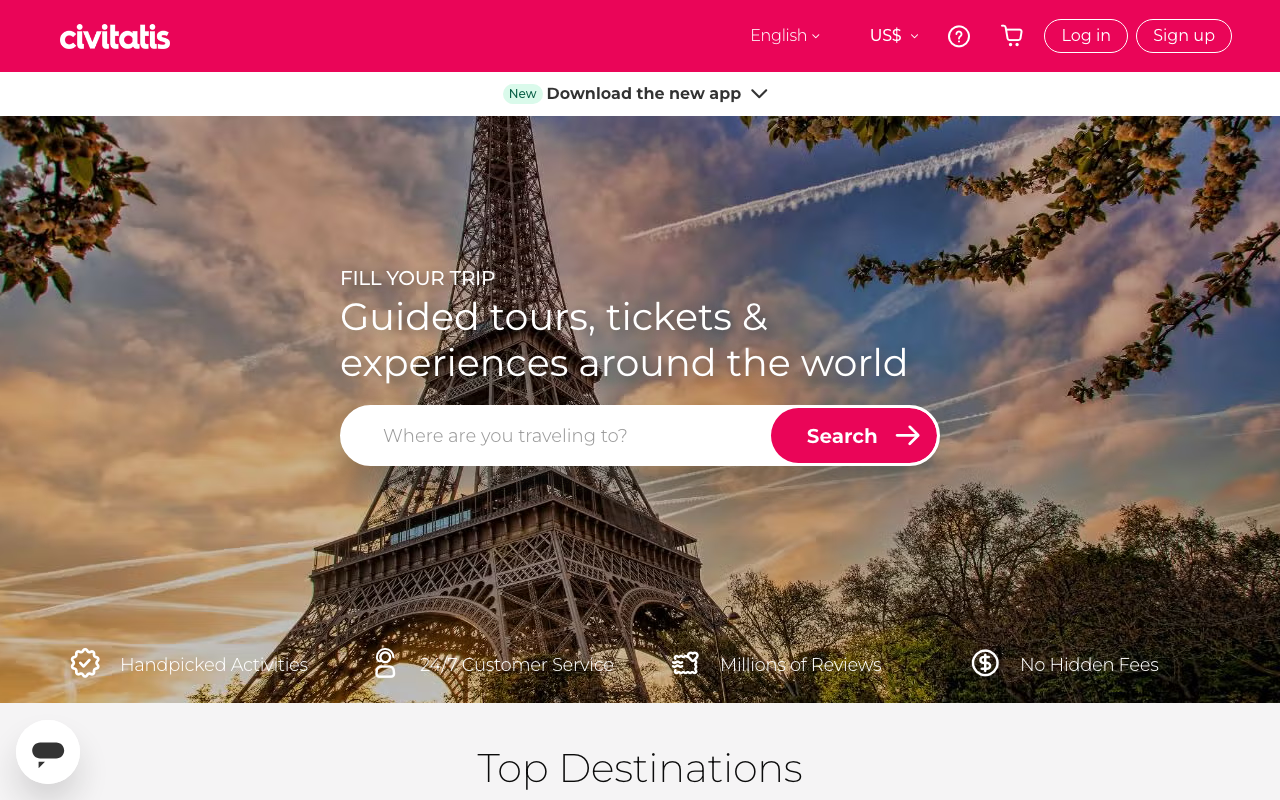1280x800 pixels.
Task: Click the green New badge
Action: (523, 93)
